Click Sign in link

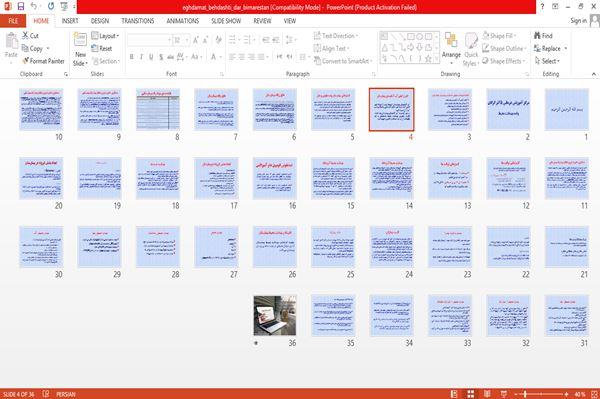[x=578, y=21]
